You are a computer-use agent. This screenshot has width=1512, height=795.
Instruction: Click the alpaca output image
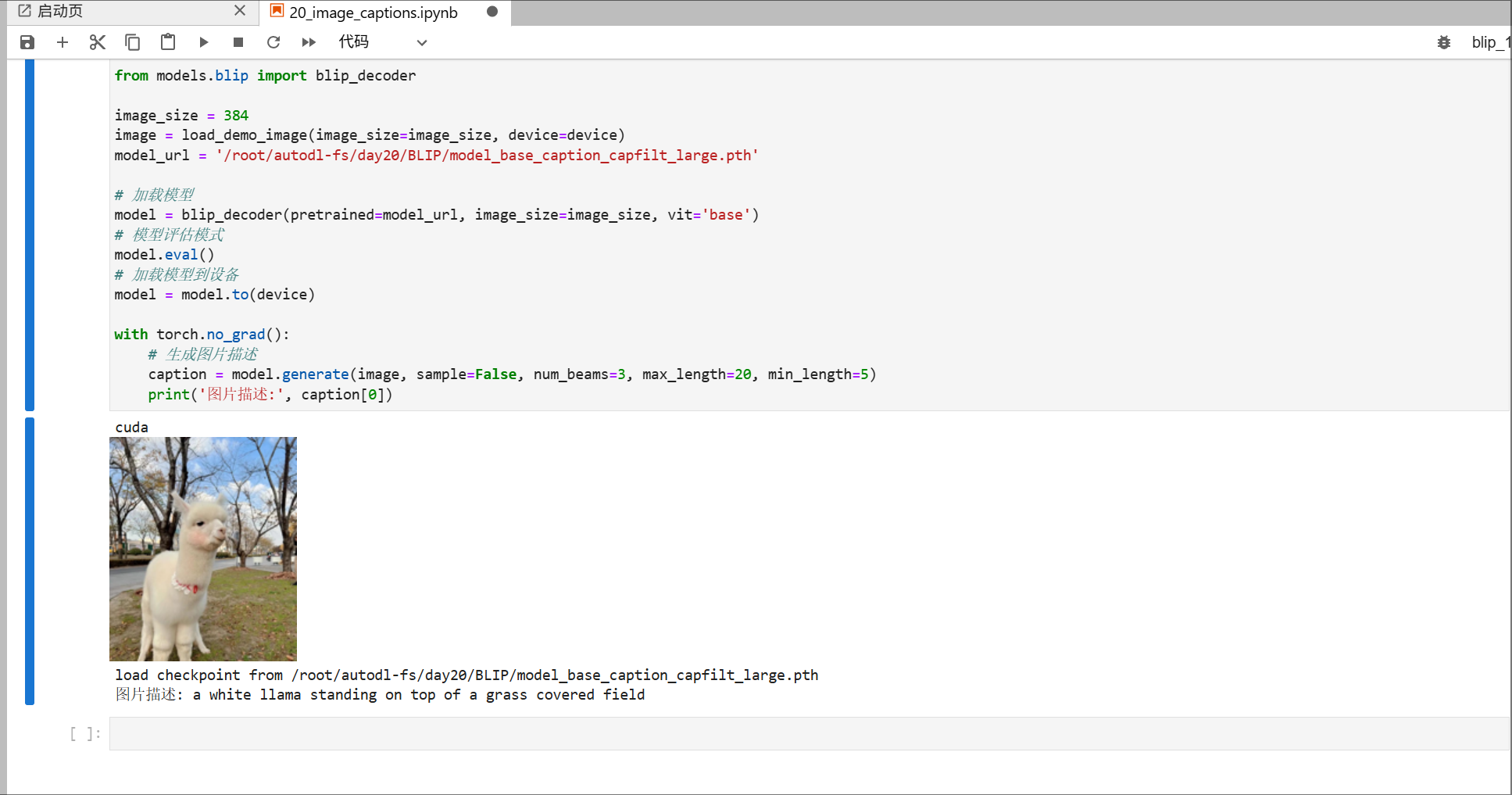[x=203, y=549]
